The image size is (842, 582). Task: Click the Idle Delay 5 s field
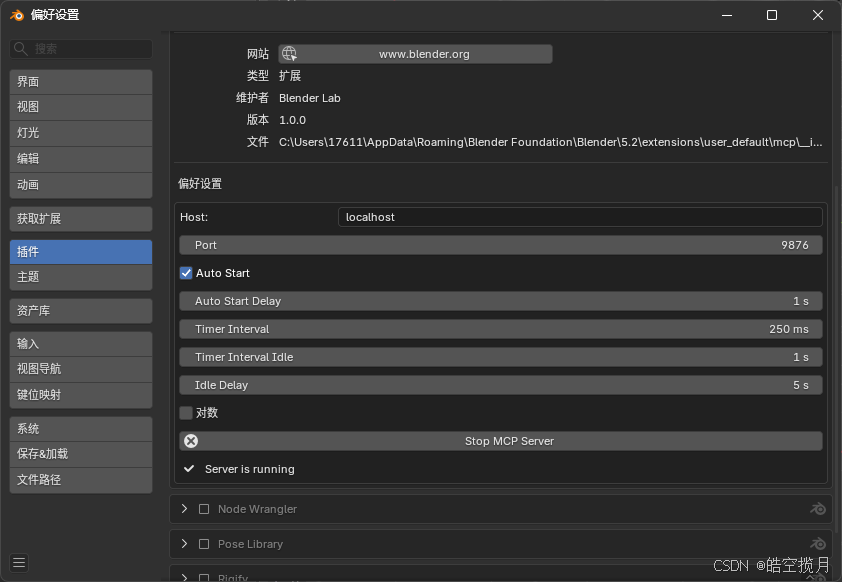(x=501, y=384)
